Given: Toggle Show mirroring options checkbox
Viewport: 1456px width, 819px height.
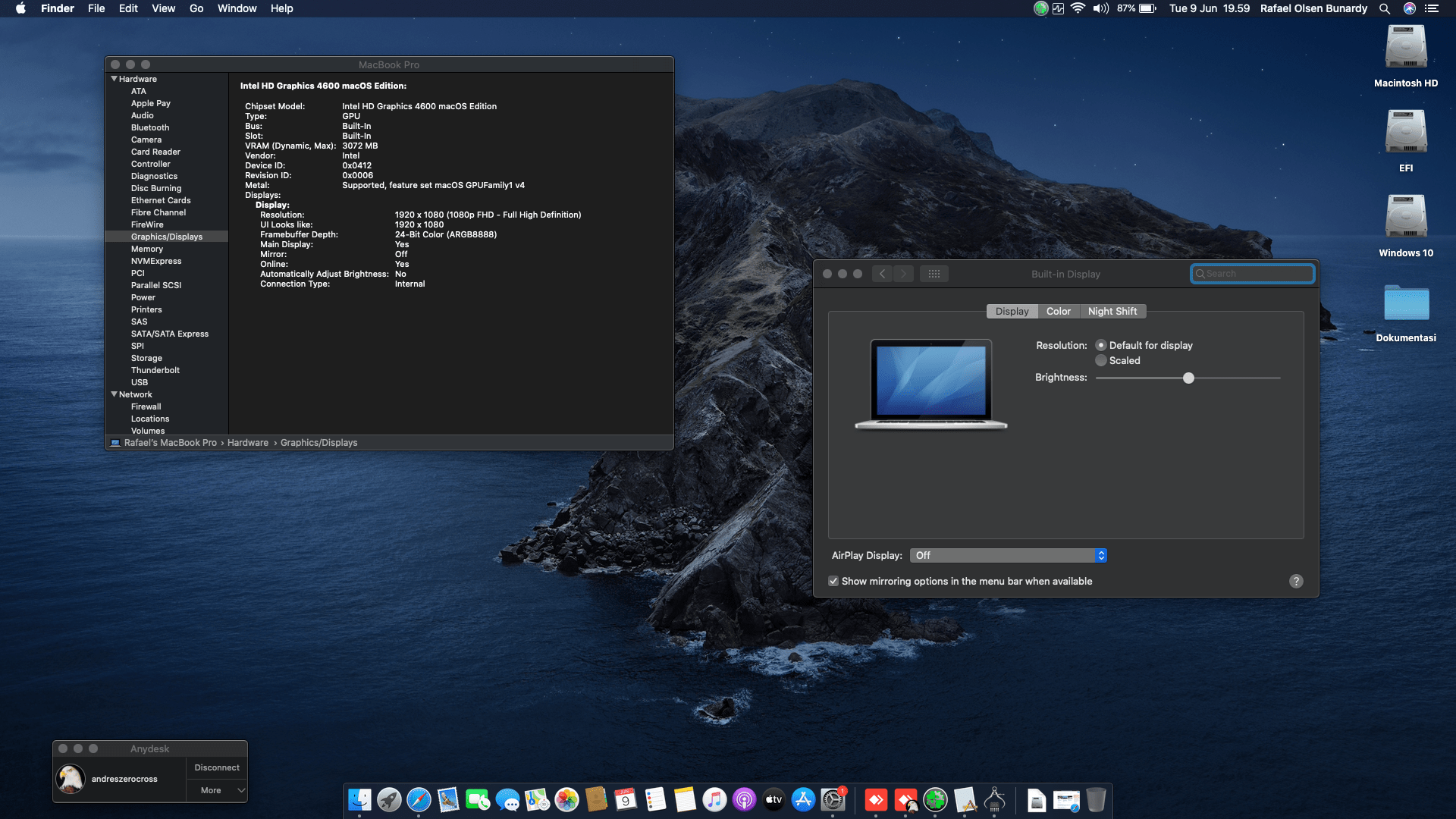Looking at the screenshot, I should point(833,581).
